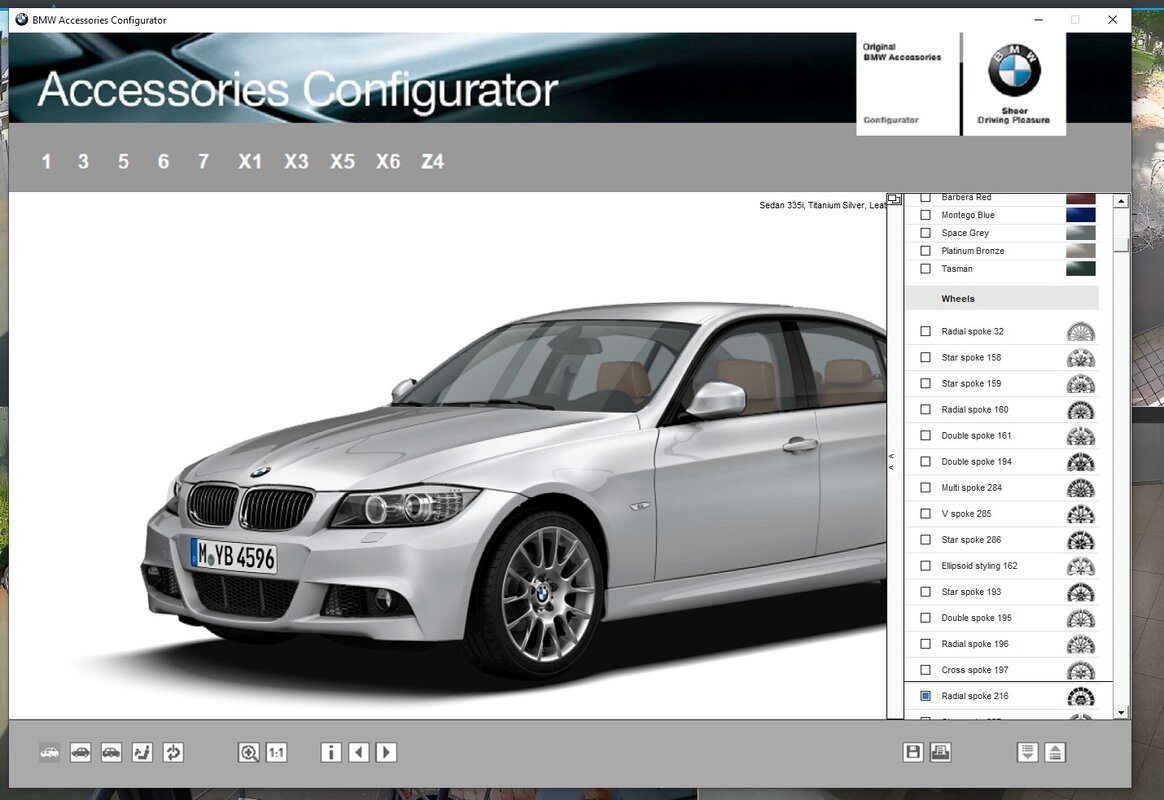Select the Z4 model tab
1164x800 pixels.
pyautogui.click(x=433, y=161)
